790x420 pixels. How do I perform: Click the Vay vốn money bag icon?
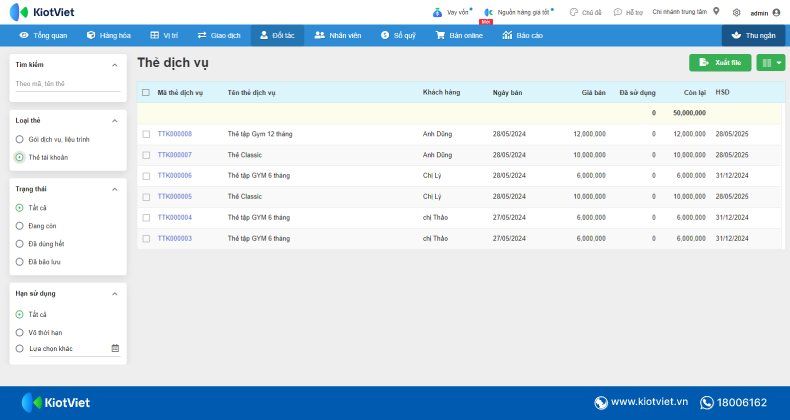(x=437, y=12)
